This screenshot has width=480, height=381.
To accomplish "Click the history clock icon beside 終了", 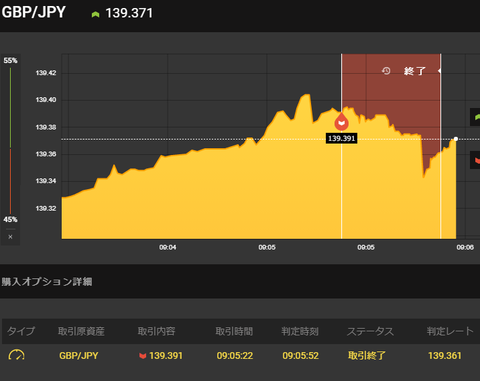I will tap(386, 71).
